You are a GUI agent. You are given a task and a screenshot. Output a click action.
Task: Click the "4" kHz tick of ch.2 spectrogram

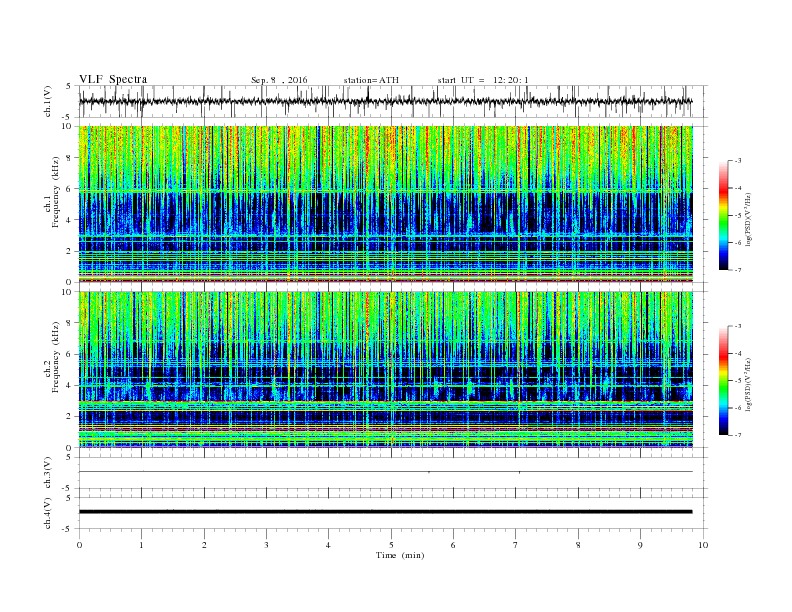[69, 385]
